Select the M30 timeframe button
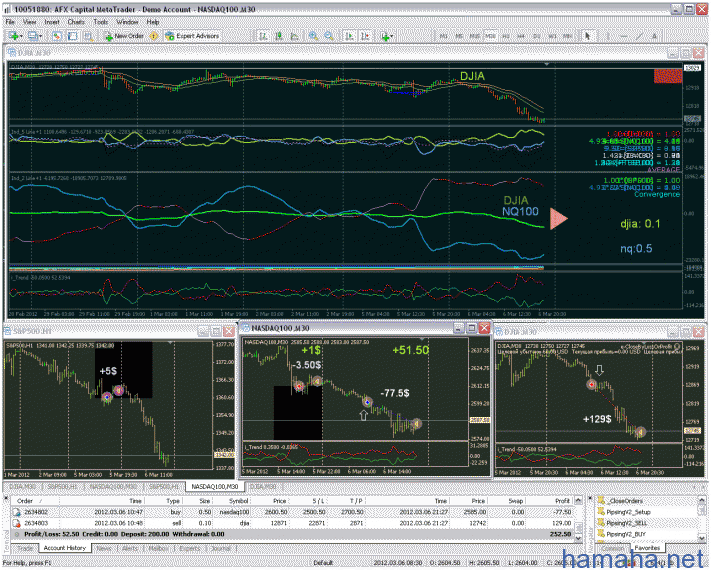This screenshot has width=711, height=570. (490, 36)
